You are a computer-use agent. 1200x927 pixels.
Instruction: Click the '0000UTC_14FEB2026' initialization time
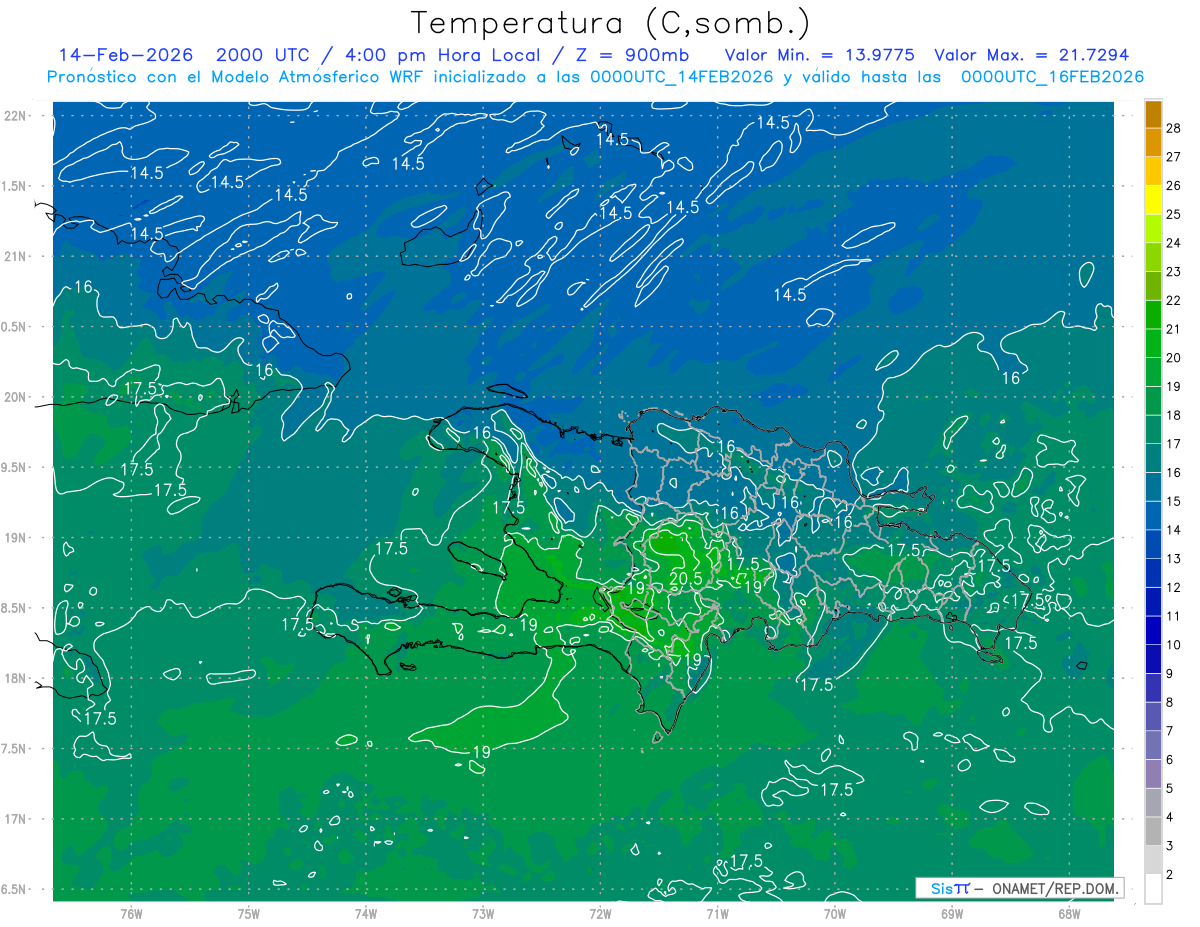tap(683, 77)
